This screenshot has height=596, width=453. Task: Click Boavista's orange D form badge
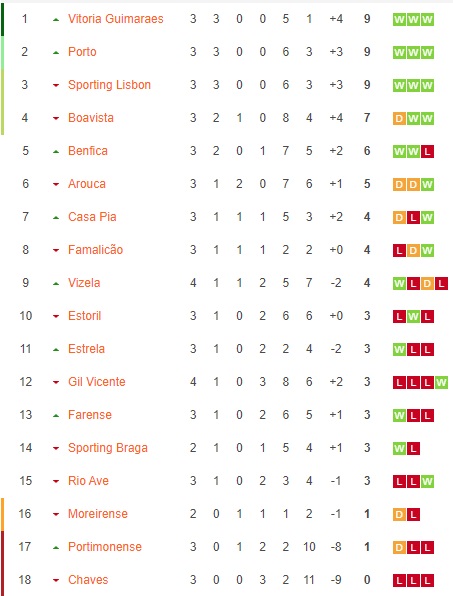pyautogui.click(x=399, y=119)
